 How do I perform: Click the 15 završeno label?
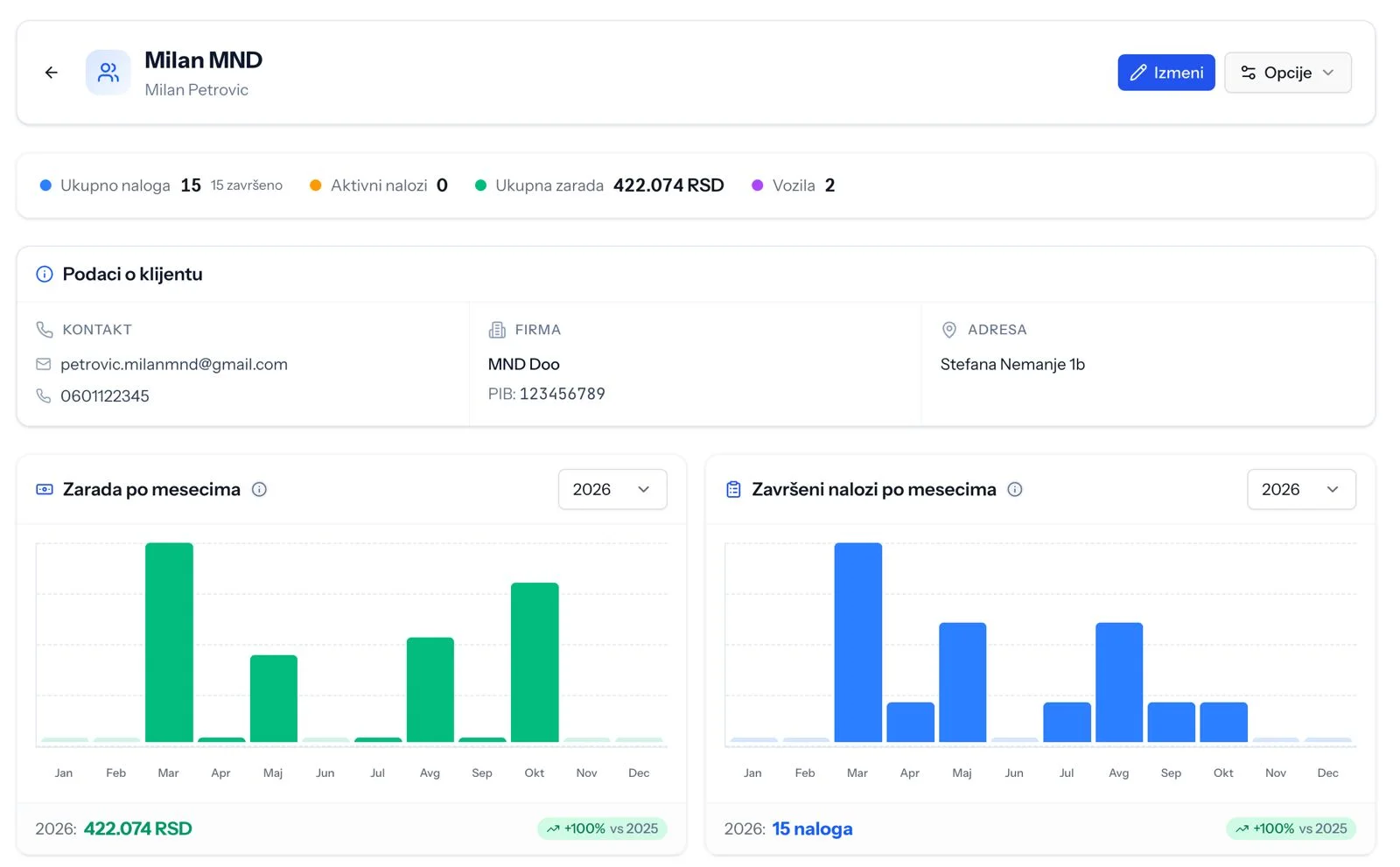coord(247,185)
